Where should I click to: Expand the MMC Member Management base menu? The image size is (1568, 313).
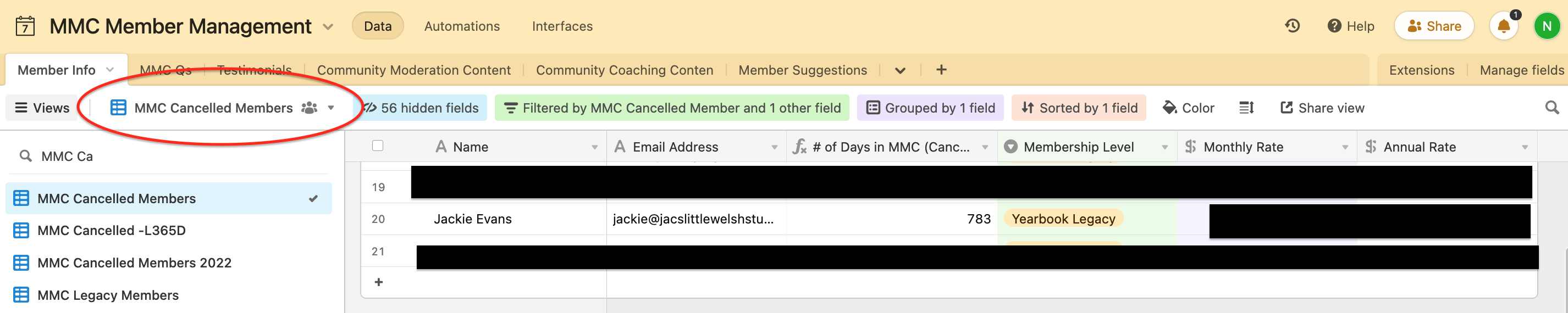[x=328, y=27]
